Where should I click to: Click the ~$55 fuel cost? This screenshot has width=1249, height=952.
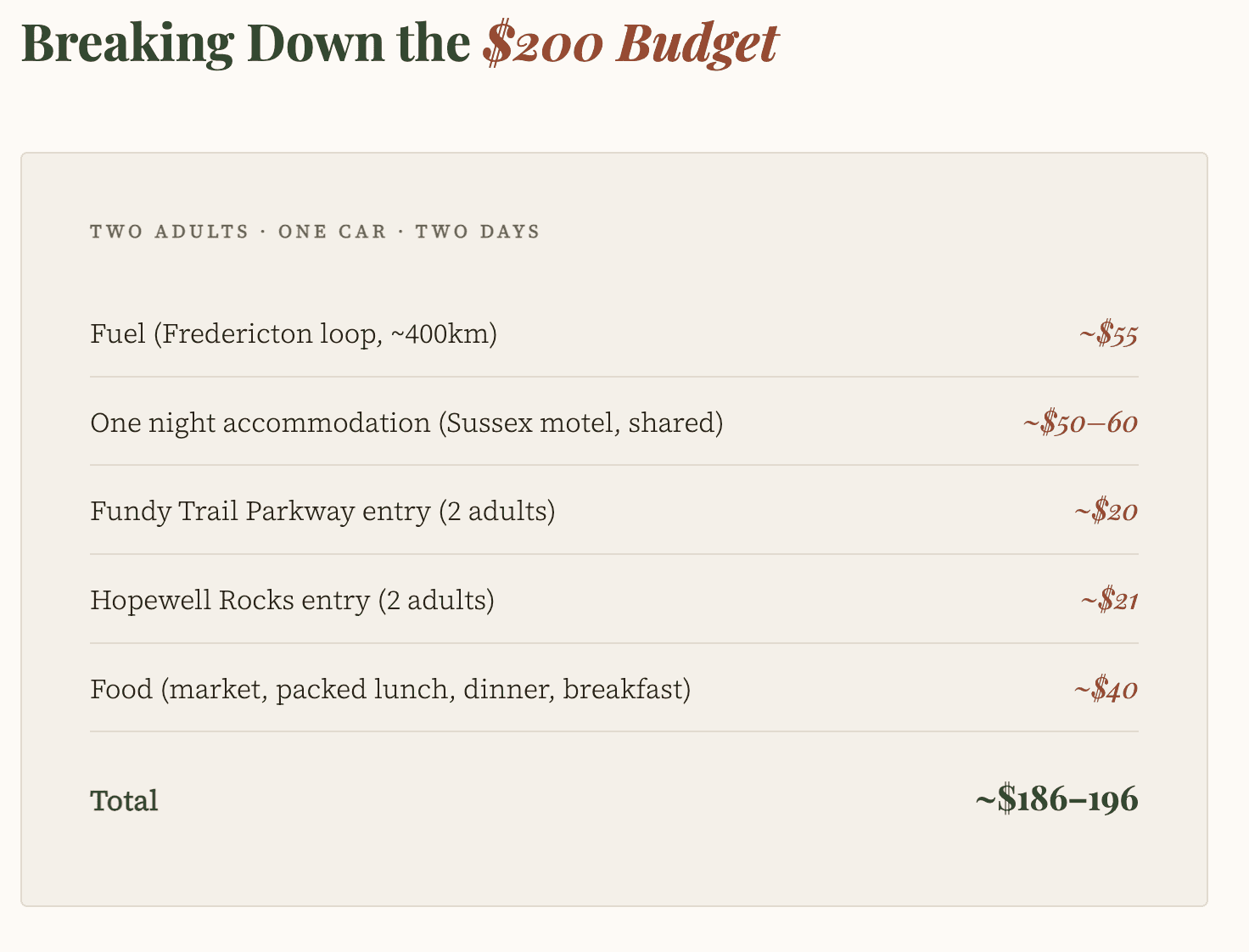(x=1108, y=334)
